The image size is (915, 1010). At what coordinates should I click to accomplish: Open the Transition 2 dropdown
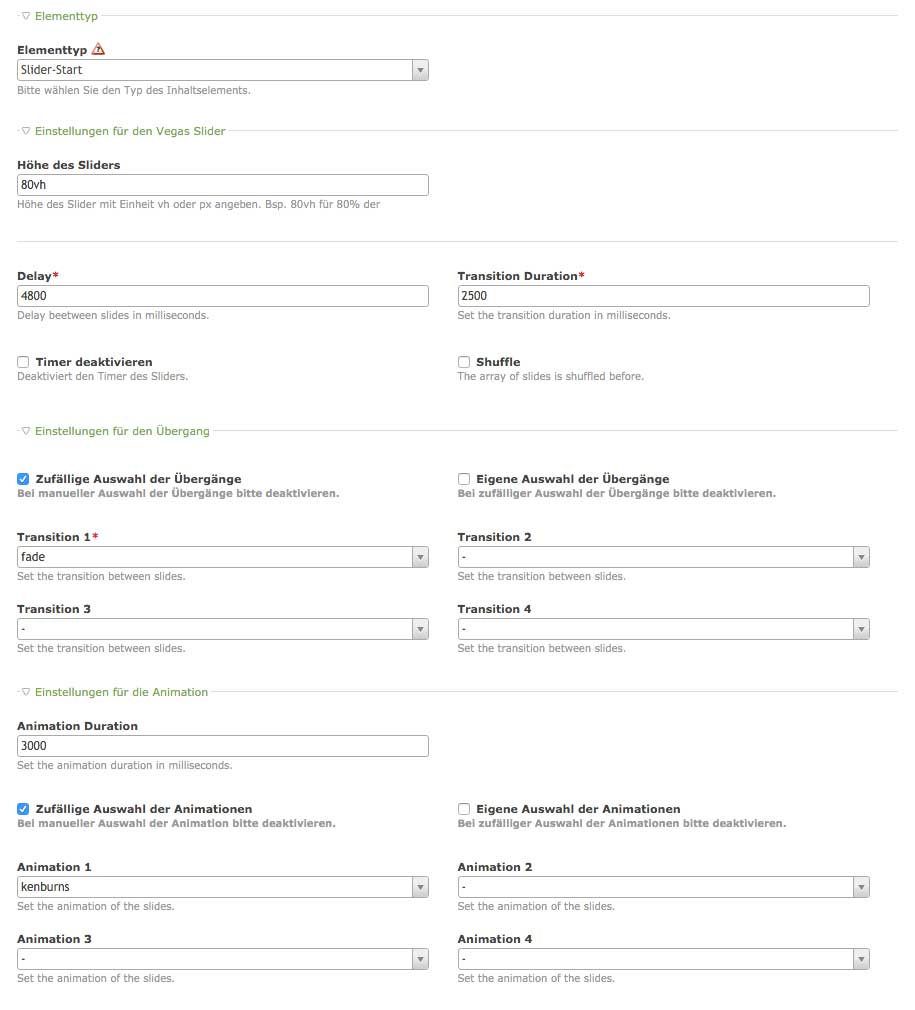coord(663,557)
